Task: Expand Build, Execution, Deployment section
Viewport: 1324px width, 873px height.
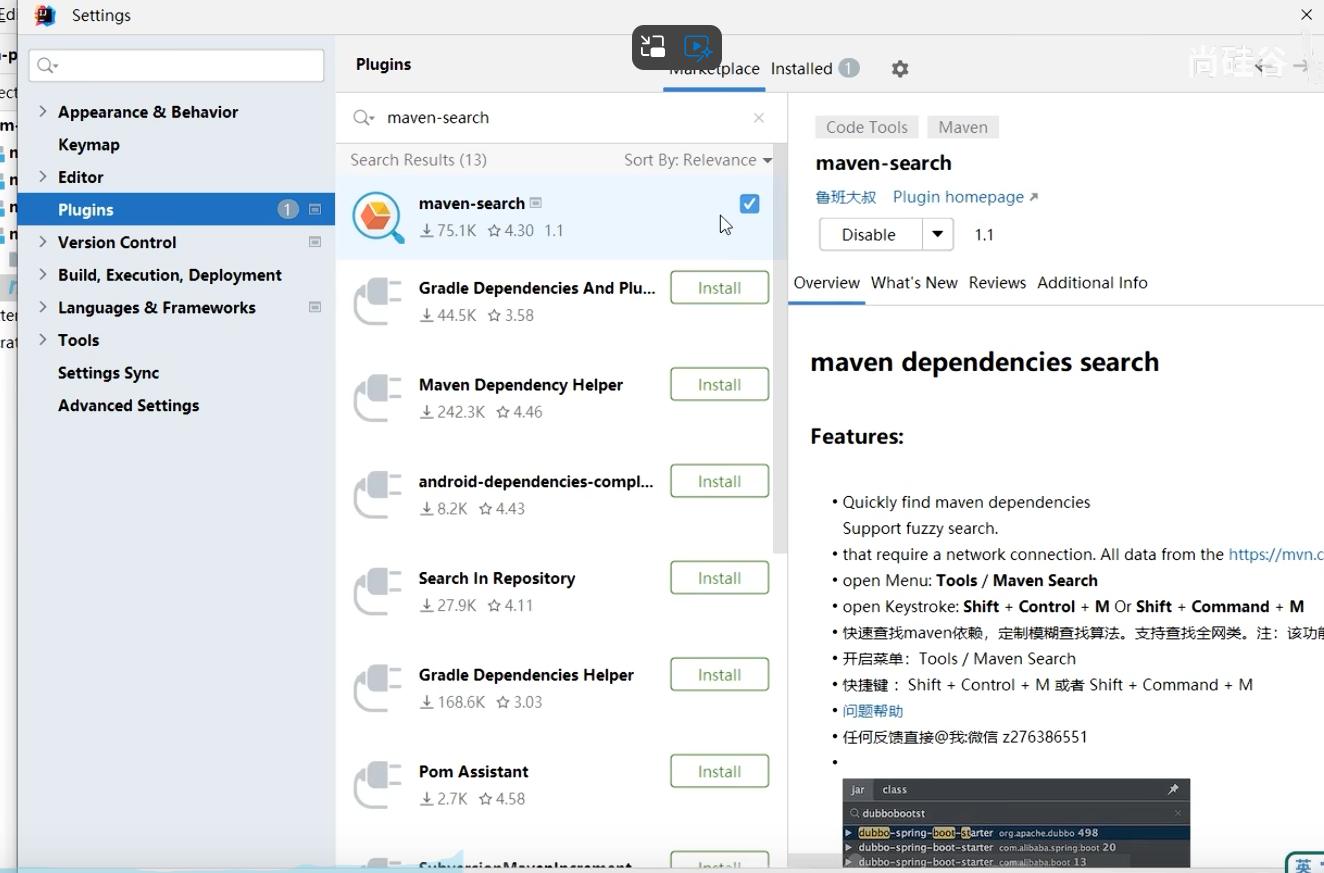Action: point(43,274)
